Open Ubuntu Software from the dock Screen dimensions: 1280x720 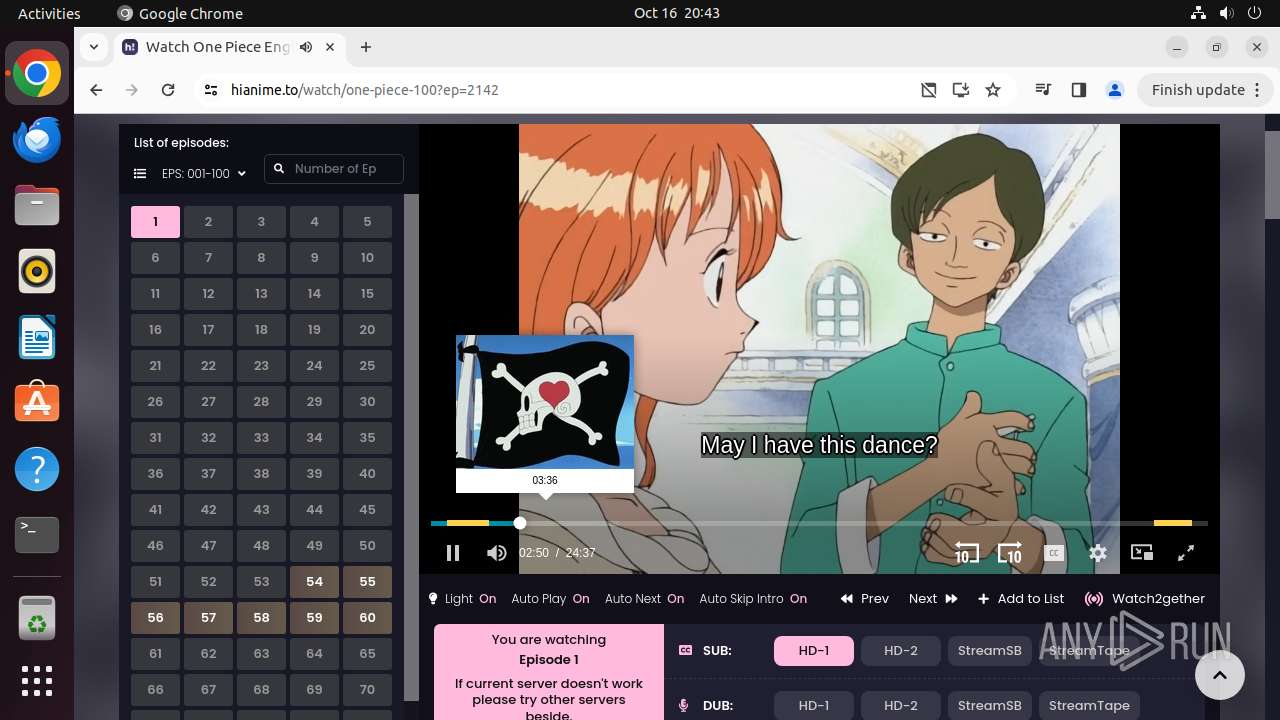coord(37,403)
